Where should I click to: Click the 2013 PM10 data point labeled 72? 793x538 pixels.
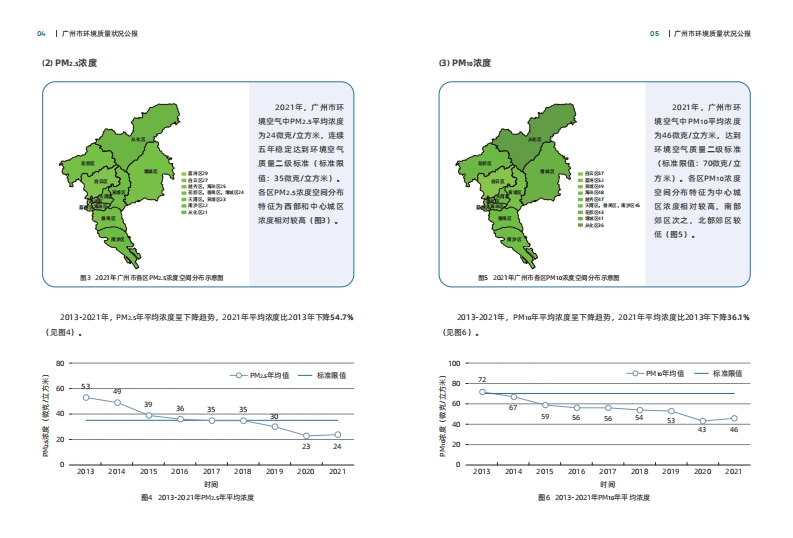[482, 392]
